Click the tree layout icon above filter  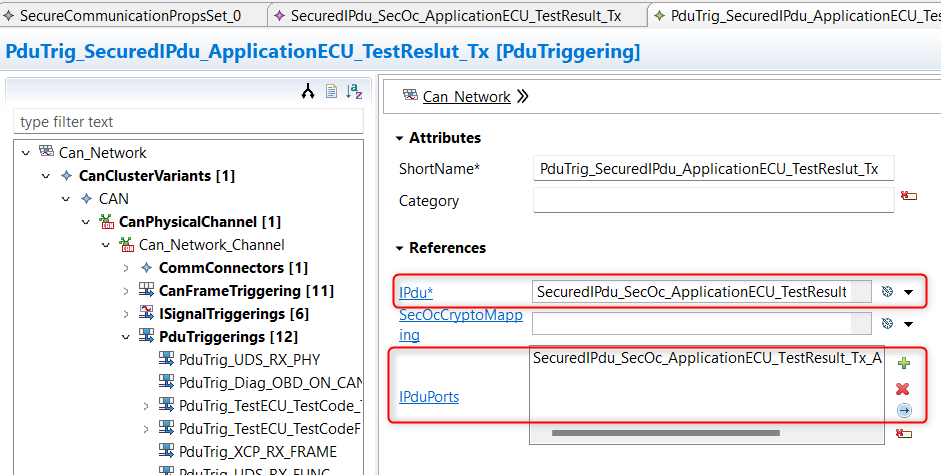(x=308, y=91)
